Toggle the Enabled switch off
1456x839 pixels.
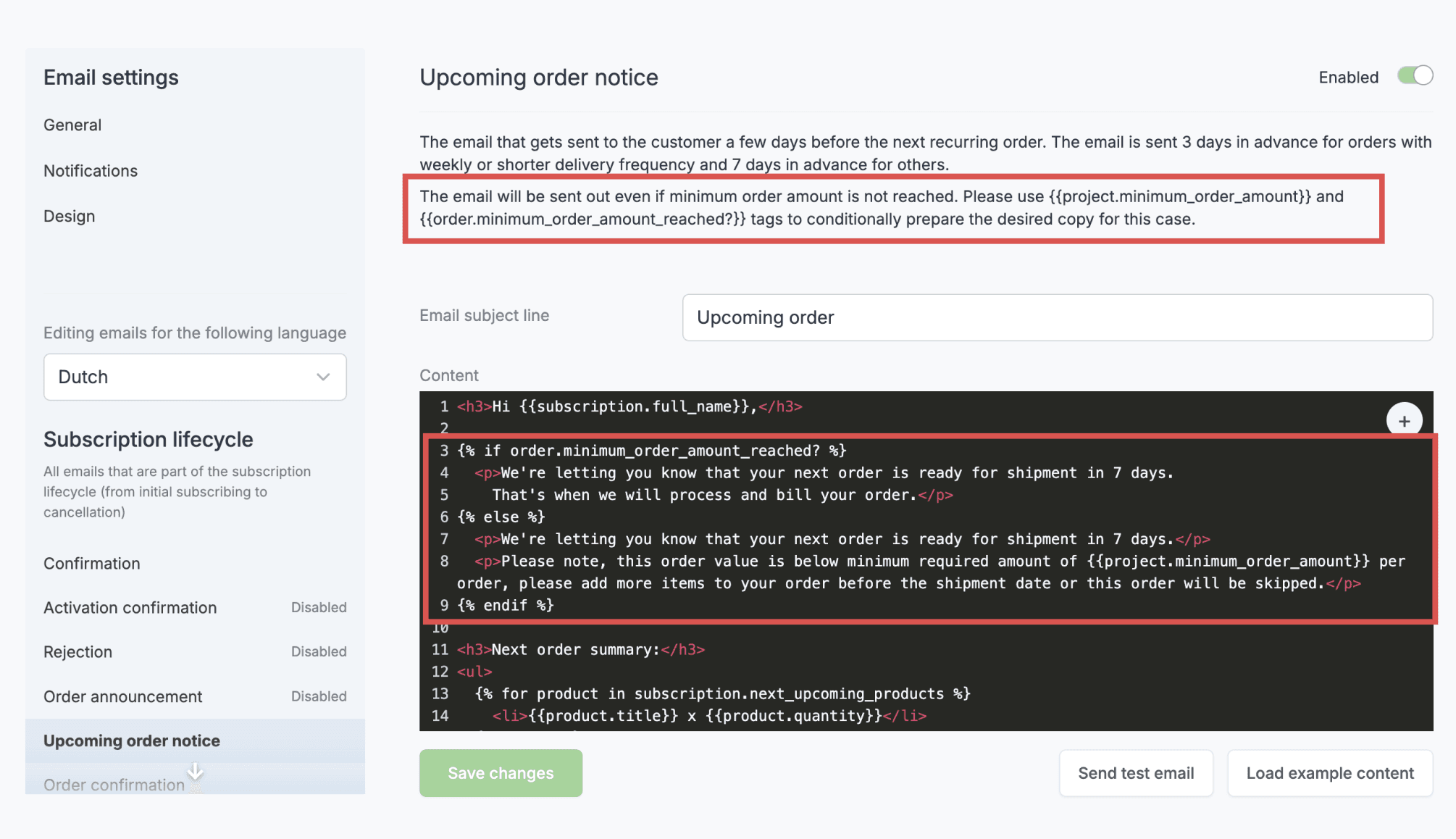tap(1415, 76)
